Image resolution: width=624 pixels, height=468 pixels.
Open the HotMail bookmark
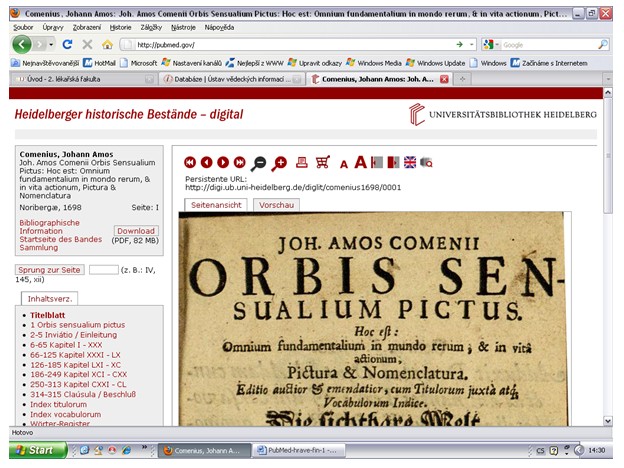(99, 63)
